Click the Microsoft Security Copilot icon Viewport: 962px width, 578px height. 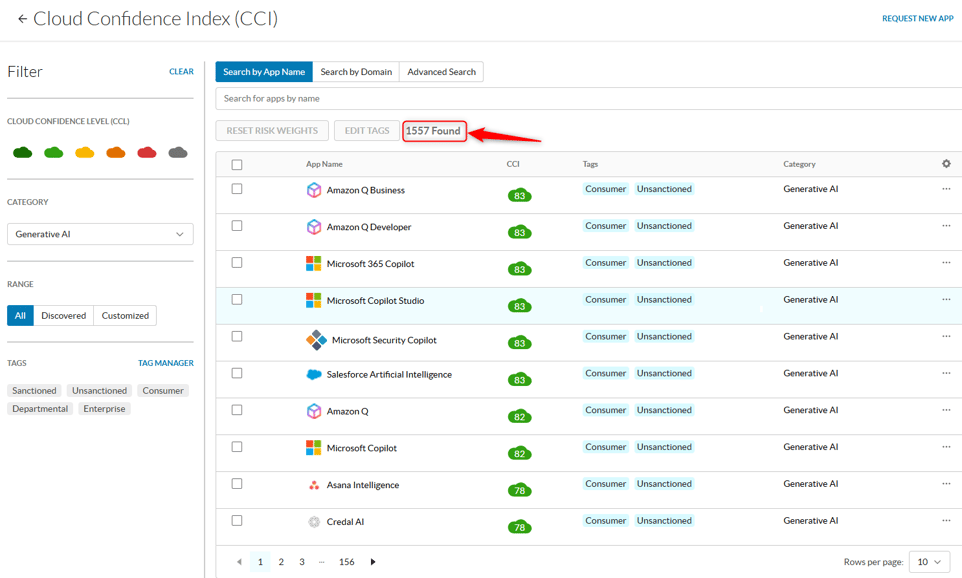click(317, 340)
